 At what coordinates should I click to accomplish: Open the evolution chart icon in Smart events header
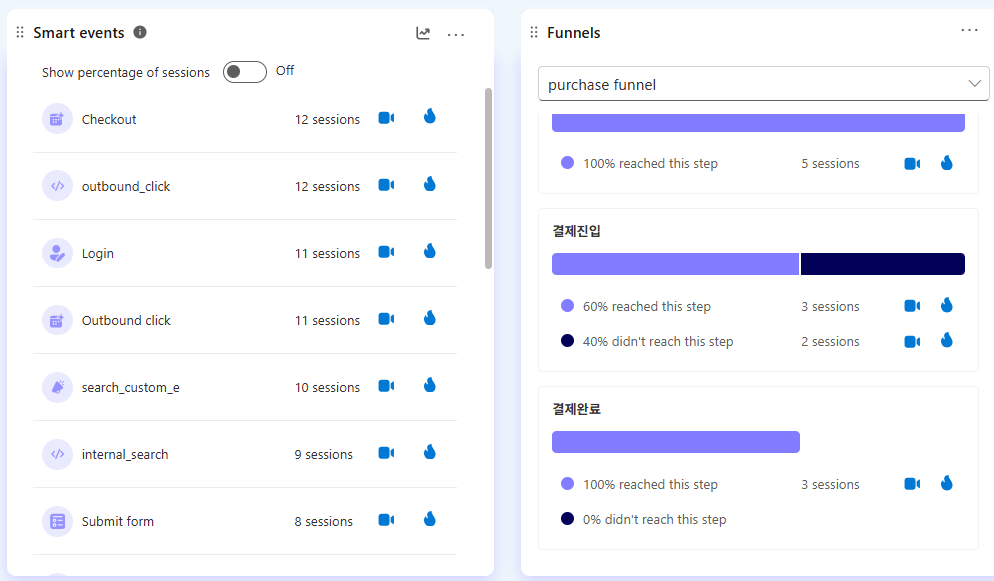point(422,33)
